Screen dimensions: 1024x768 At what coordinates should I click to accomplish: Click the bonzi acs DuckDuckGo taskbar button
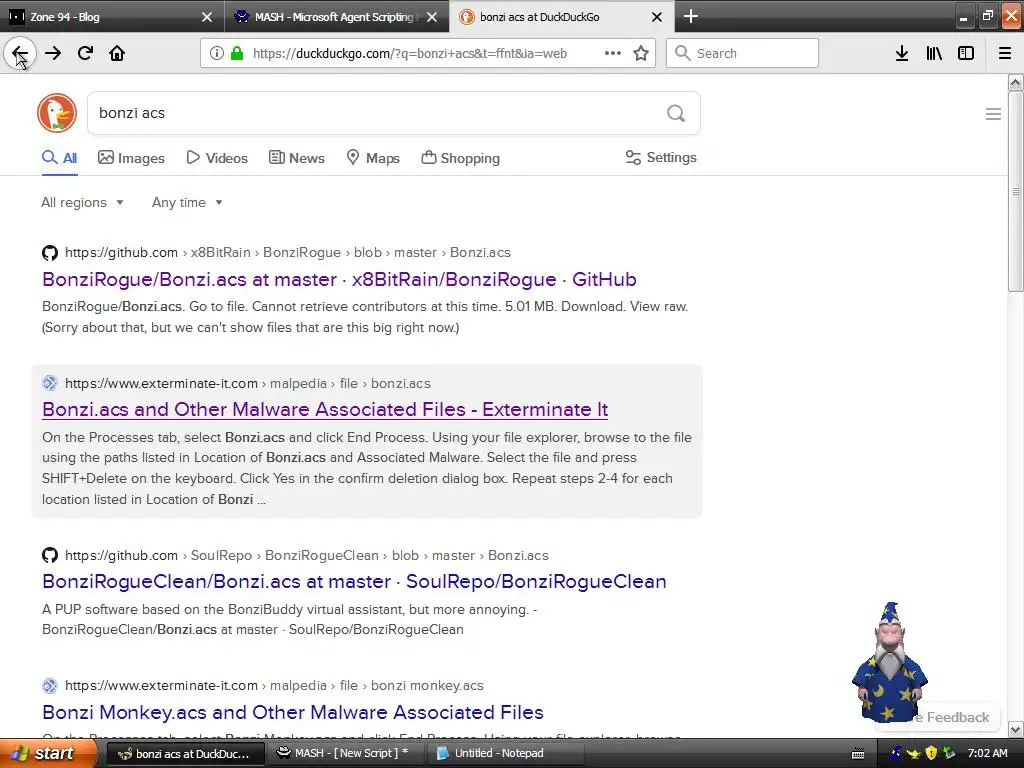pyautogui.click(x=185, y=753)
